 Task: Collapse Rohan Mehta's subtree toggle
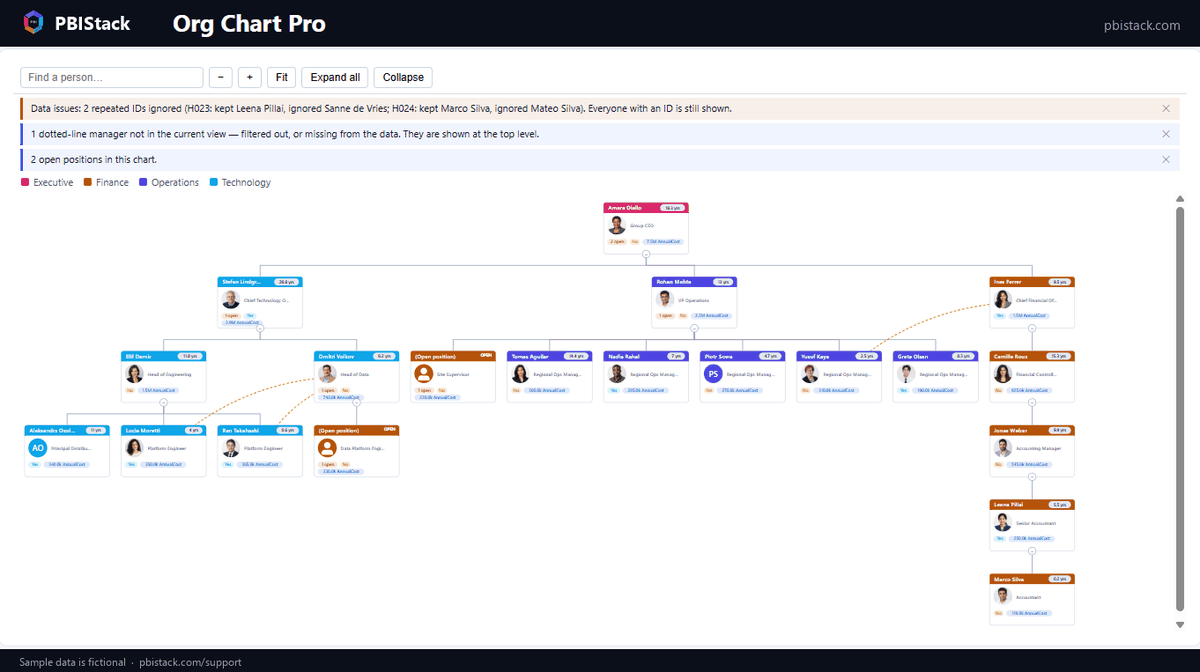click(694, 328)
